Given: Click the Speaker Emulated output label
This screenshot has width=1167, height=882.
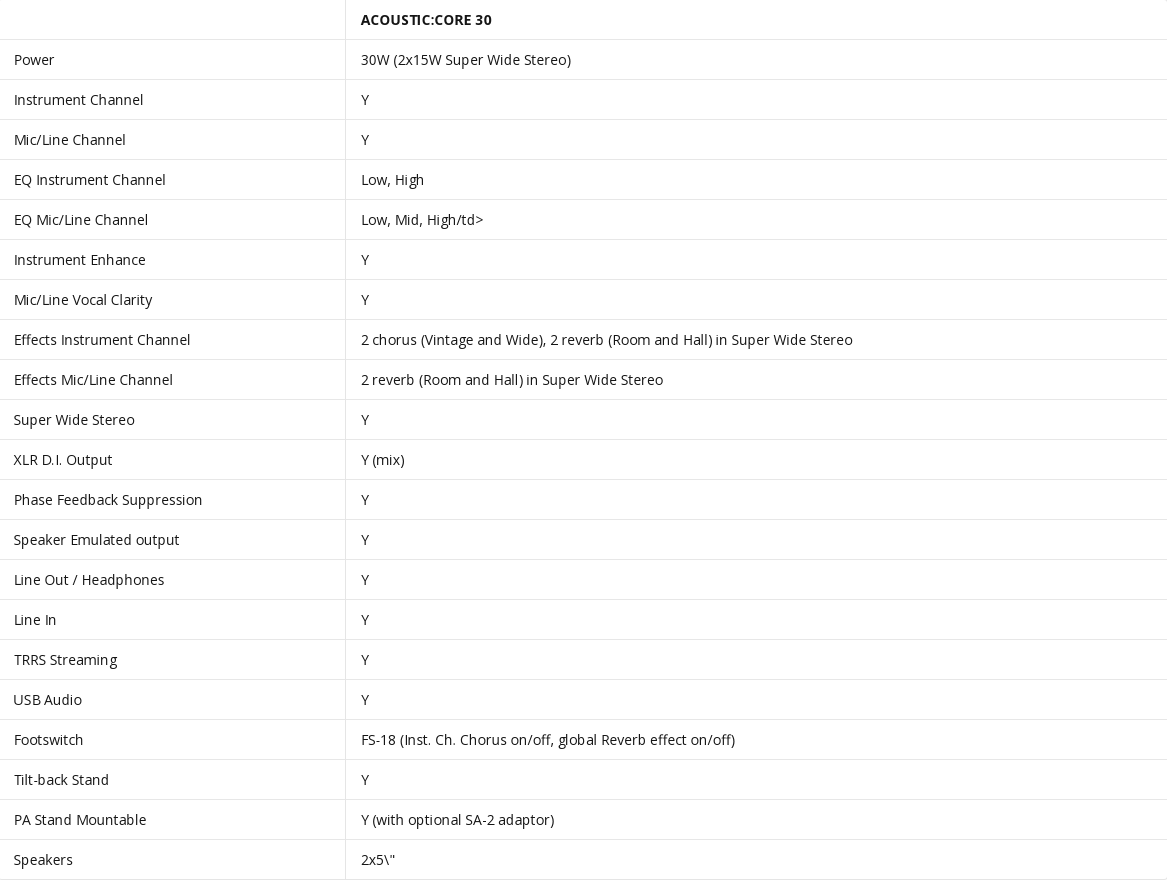Looking at the screenshot, I should pos(96,540).
